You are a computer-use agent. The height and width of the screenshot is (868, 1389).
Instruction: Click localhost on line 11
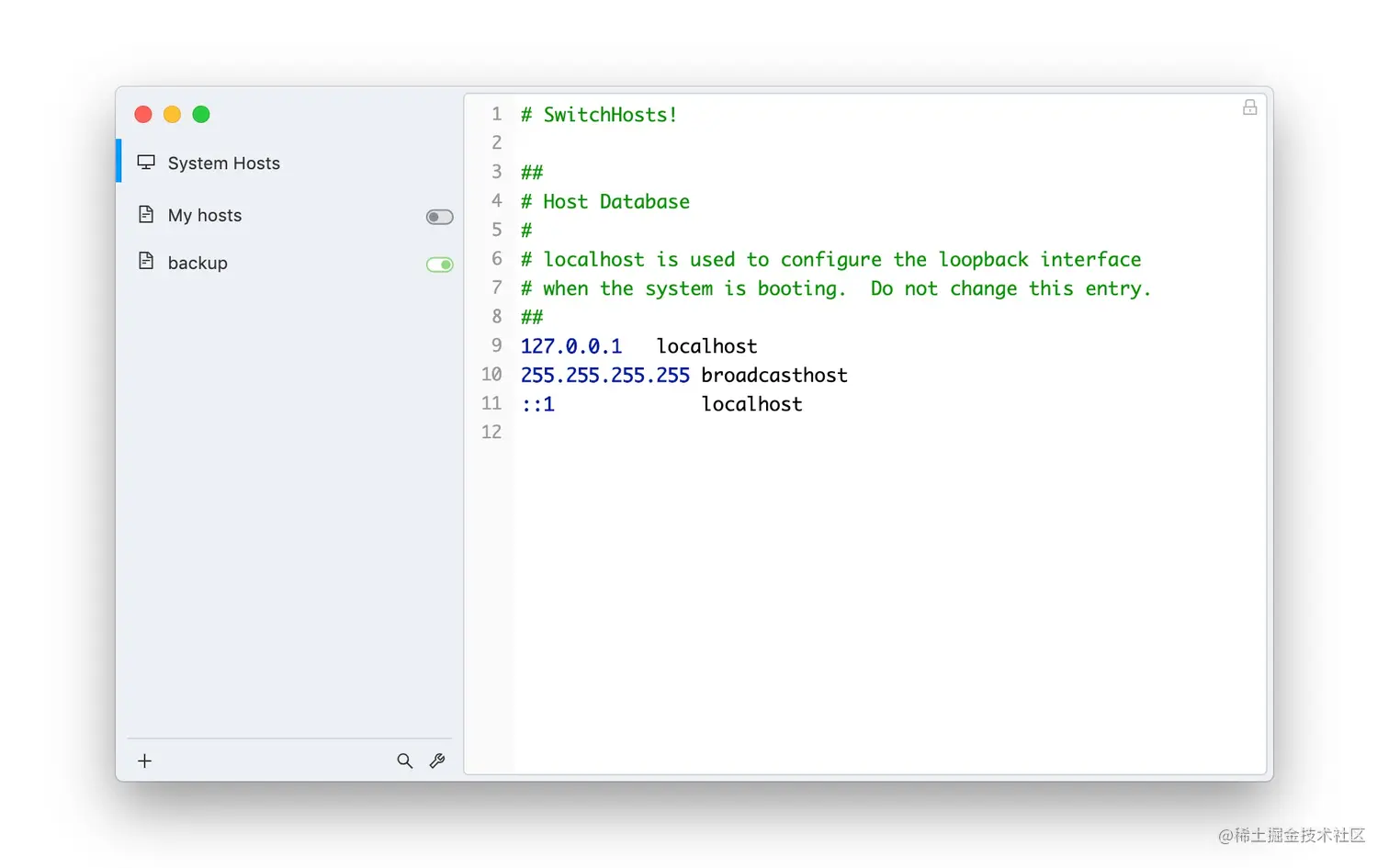point(751,404)
